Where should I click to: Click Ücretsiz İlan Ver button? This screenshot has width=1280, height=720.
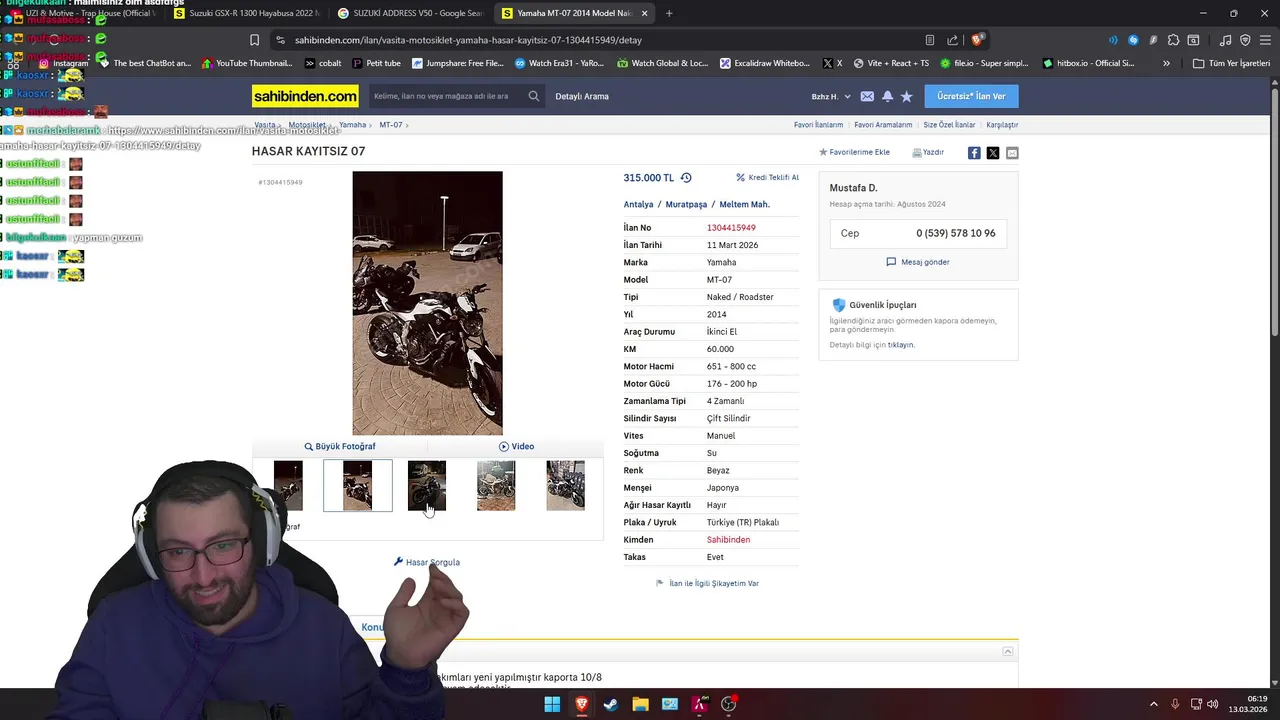pyautogui.click(x=971, y=96)
